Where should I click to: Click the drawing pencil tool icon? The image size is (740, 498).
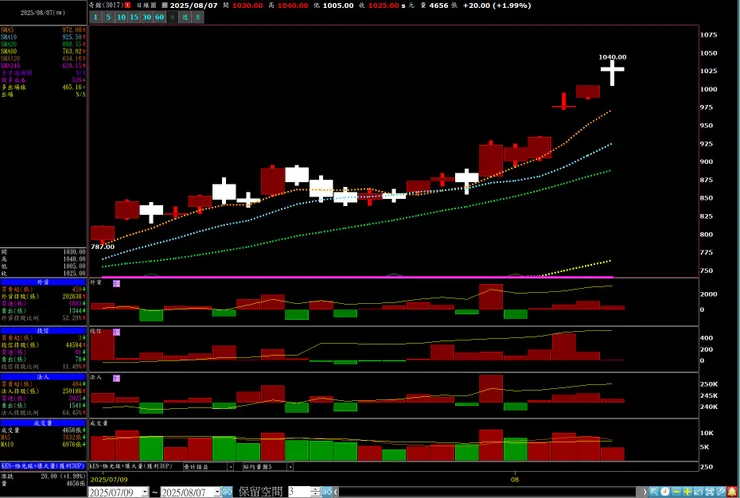tap(721, 492)
